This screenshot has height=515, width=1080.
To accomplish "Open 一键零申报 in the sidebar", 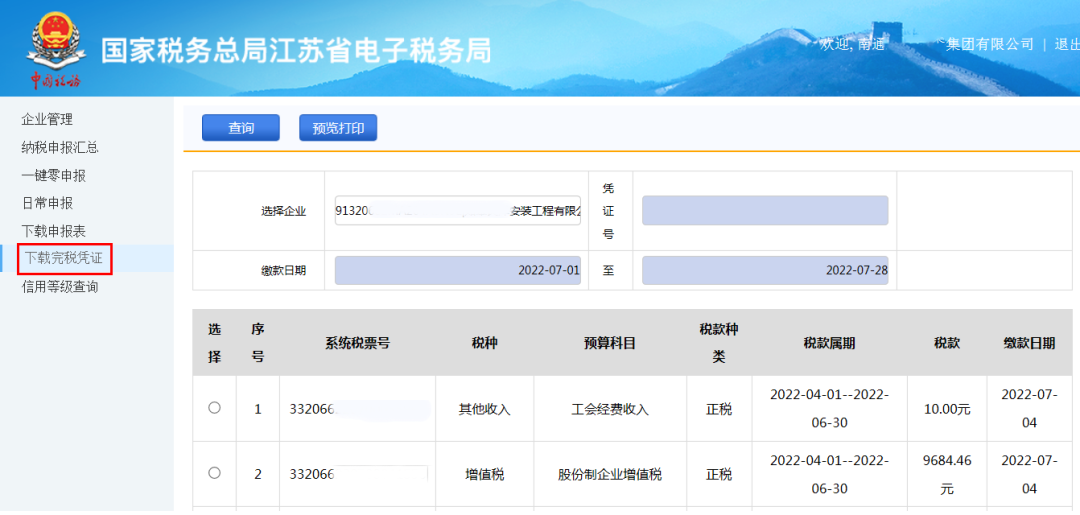I will pos(54,176).
